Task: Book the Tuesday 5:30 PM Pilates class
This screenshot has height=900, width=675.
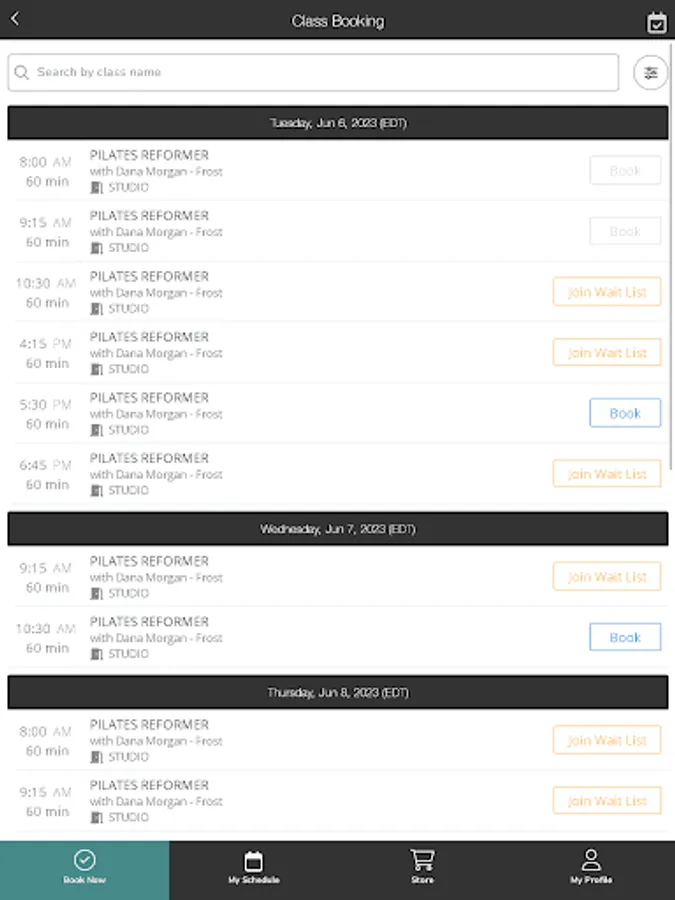Action: click(x=624, y=413)
